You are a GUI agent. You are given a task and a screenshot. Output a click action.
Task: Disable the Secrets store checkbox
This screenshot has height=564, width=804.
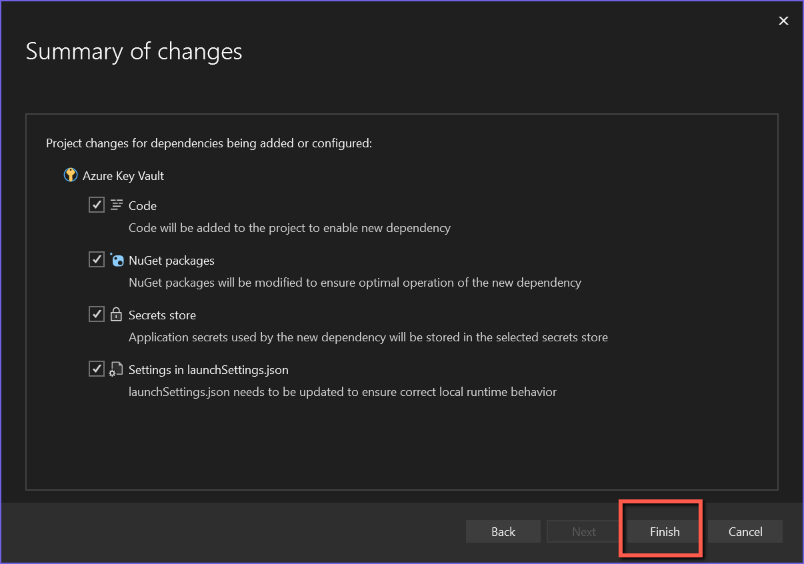[x=97, y=315]
